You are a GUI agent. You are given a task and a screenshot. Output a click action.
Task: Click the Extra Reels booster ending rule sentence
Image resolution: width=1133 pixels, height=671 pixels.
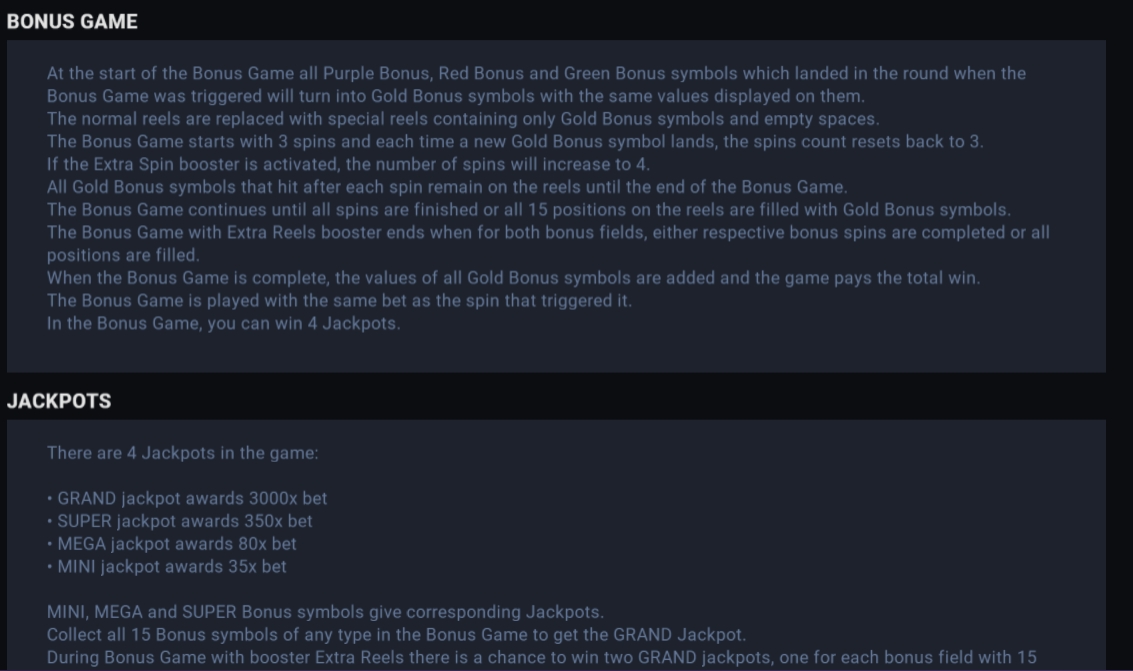(x=548, y=244)
